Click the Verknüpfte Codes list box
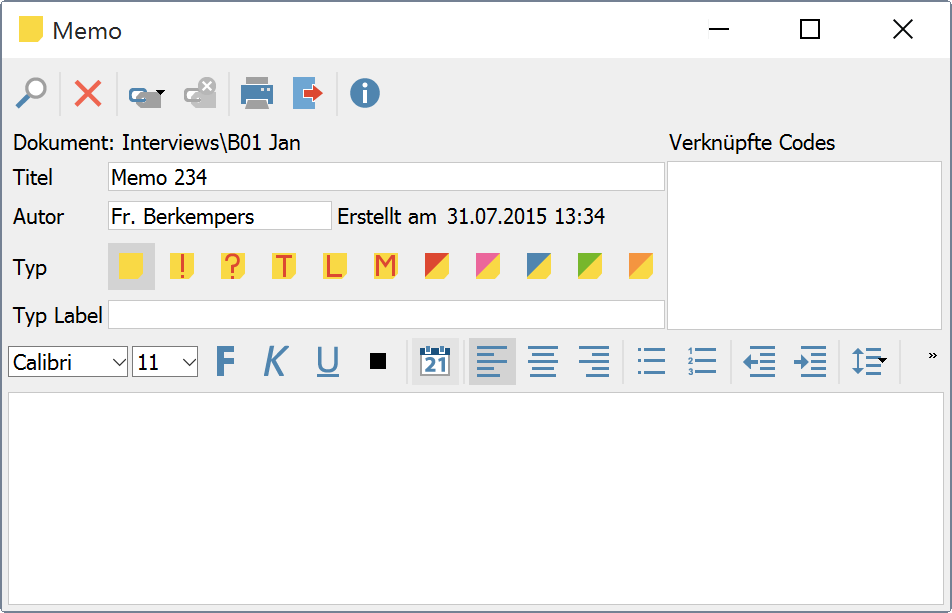Screen dimensions: 952x613 (x=804, y=245)
